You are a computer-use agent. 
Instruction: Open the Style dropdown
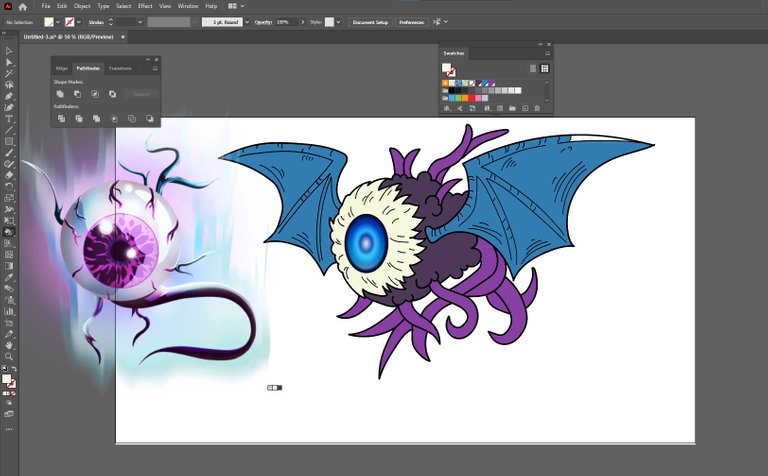tap(338, 22)
